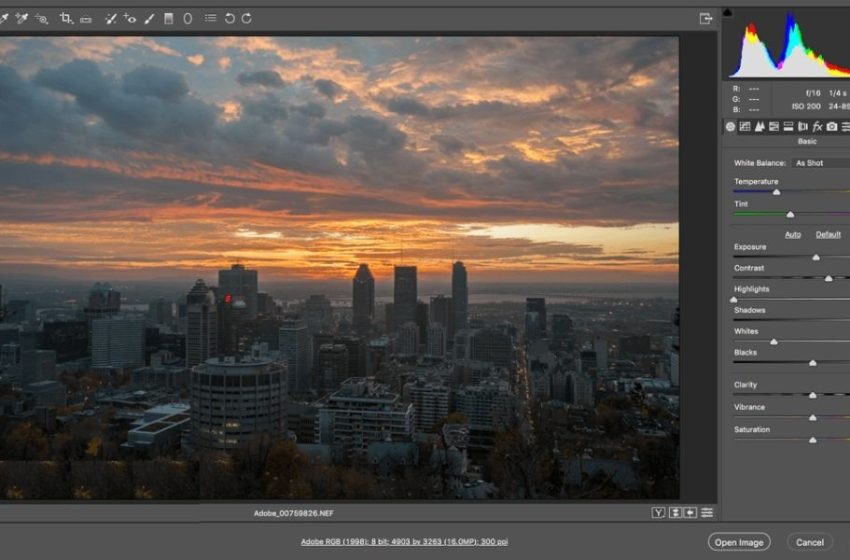
Task: Open workflow options link Adobe RGB (1998)
Action: coord(404,541)
